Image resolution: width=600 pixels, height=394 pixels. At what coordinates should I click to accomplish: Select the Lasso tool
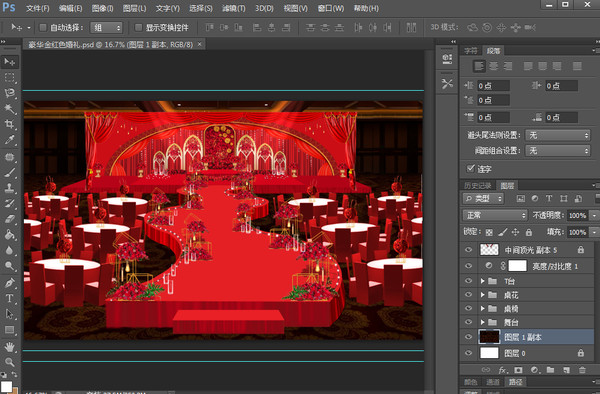pyautogui.click(x=10, y=93)
